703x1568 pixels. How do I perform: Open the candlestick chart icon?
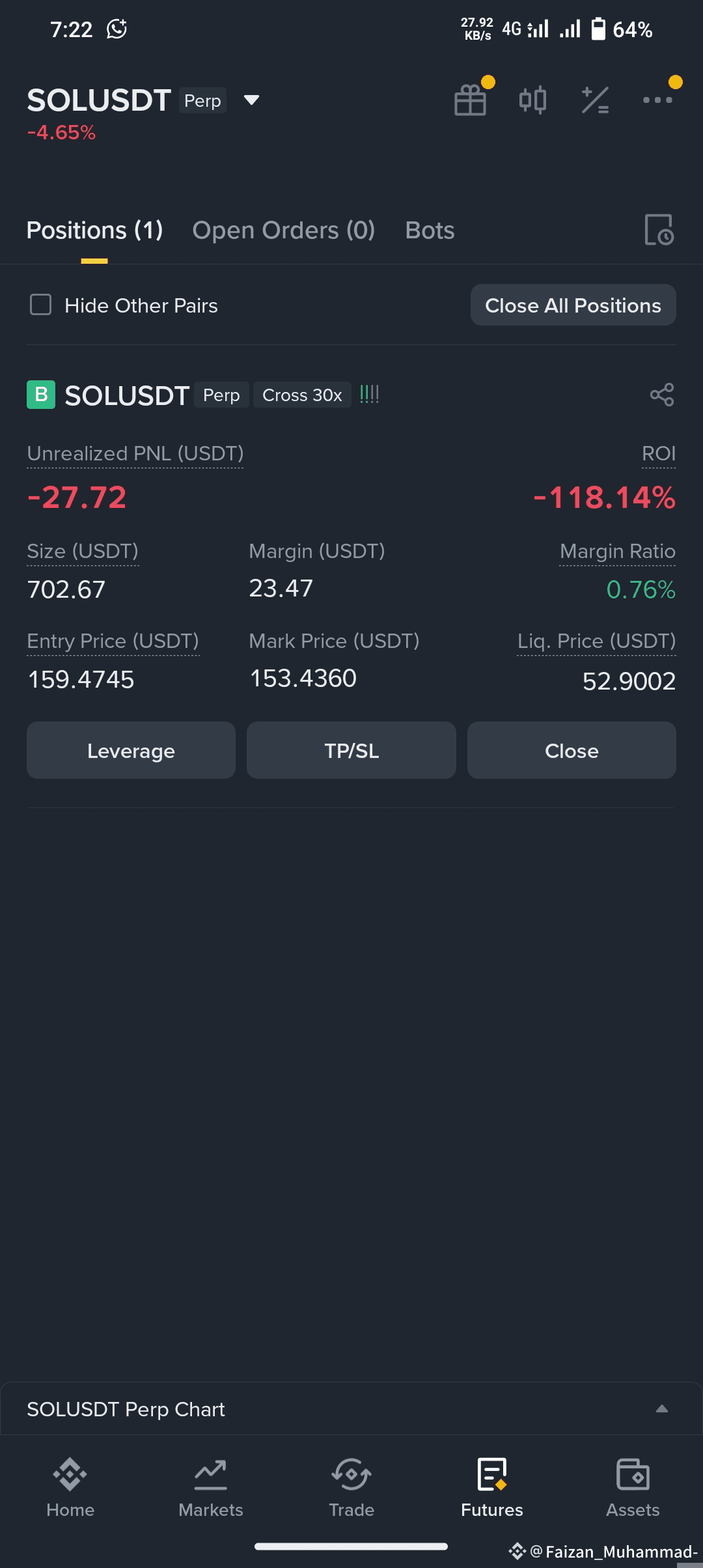pos(532,100)
